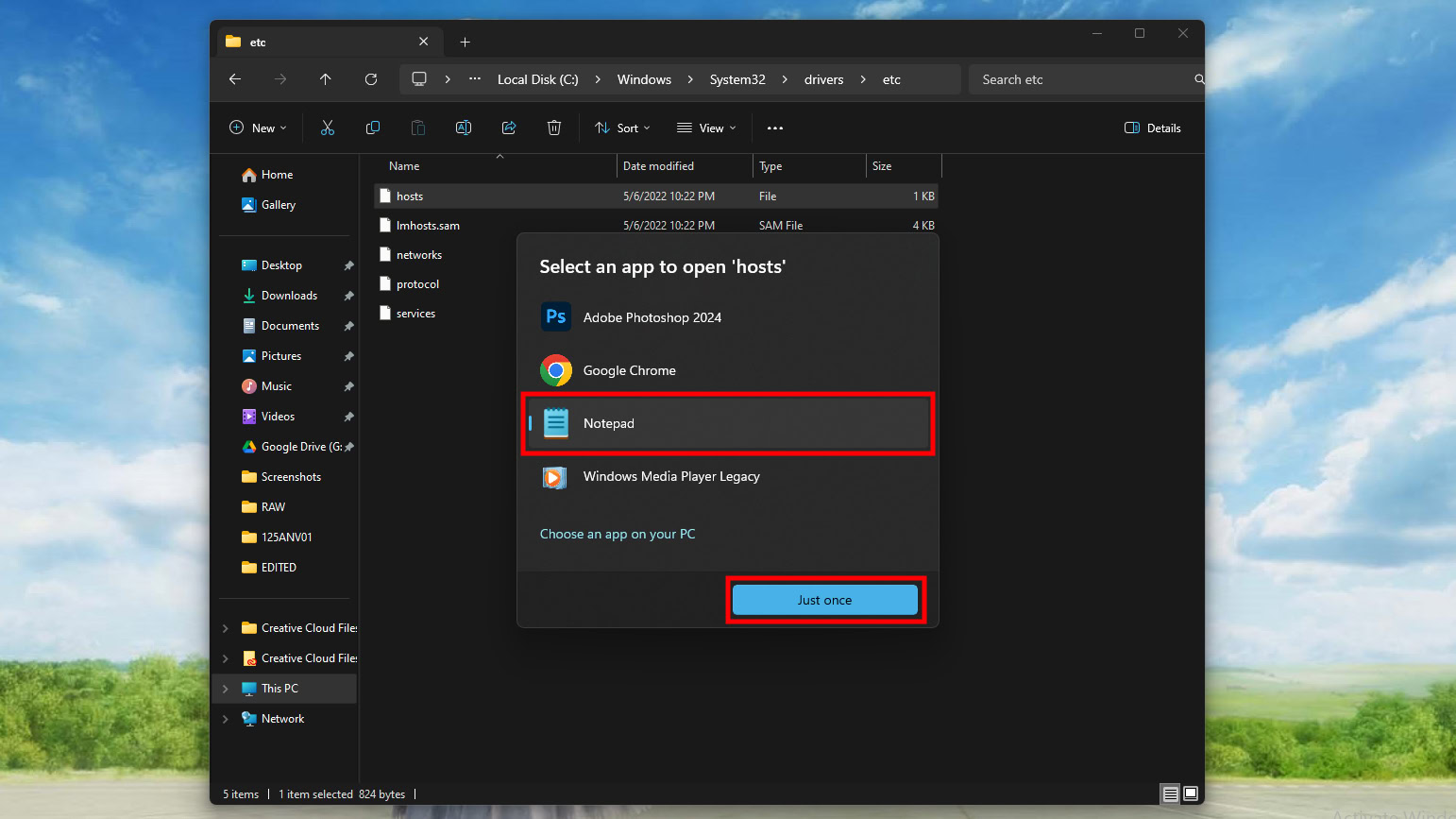Click the Delete trash can icon
The height and width of the screenshot is (819, 1456).
554,128
